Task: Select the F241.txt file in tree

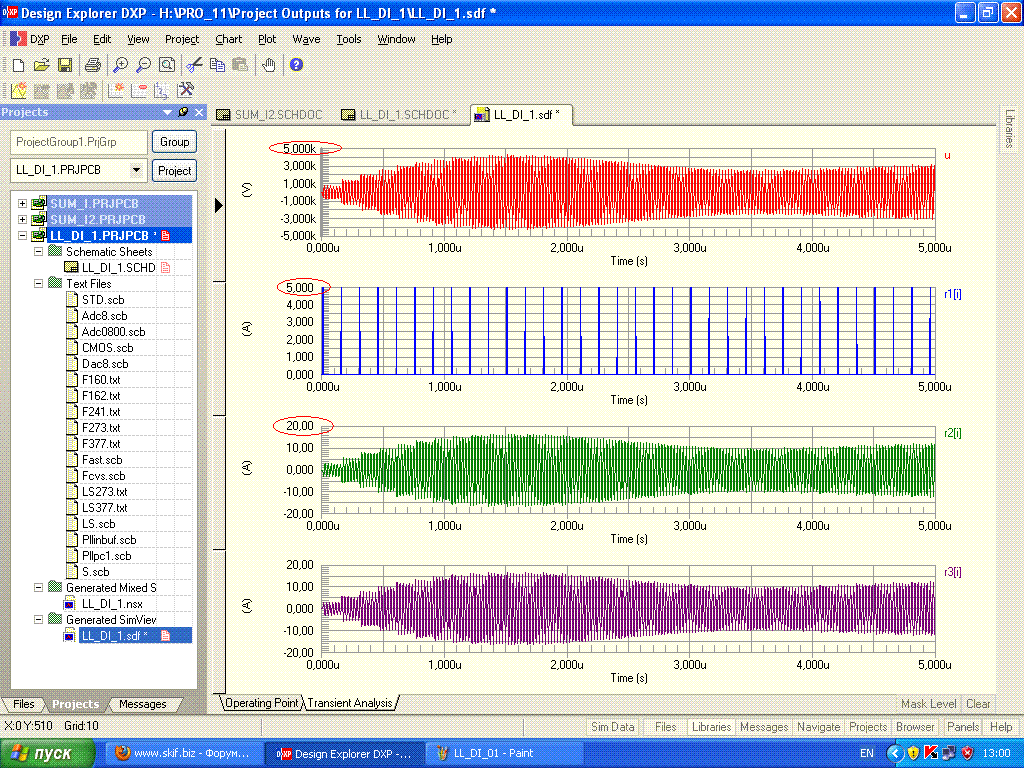Action: point(100,411)
